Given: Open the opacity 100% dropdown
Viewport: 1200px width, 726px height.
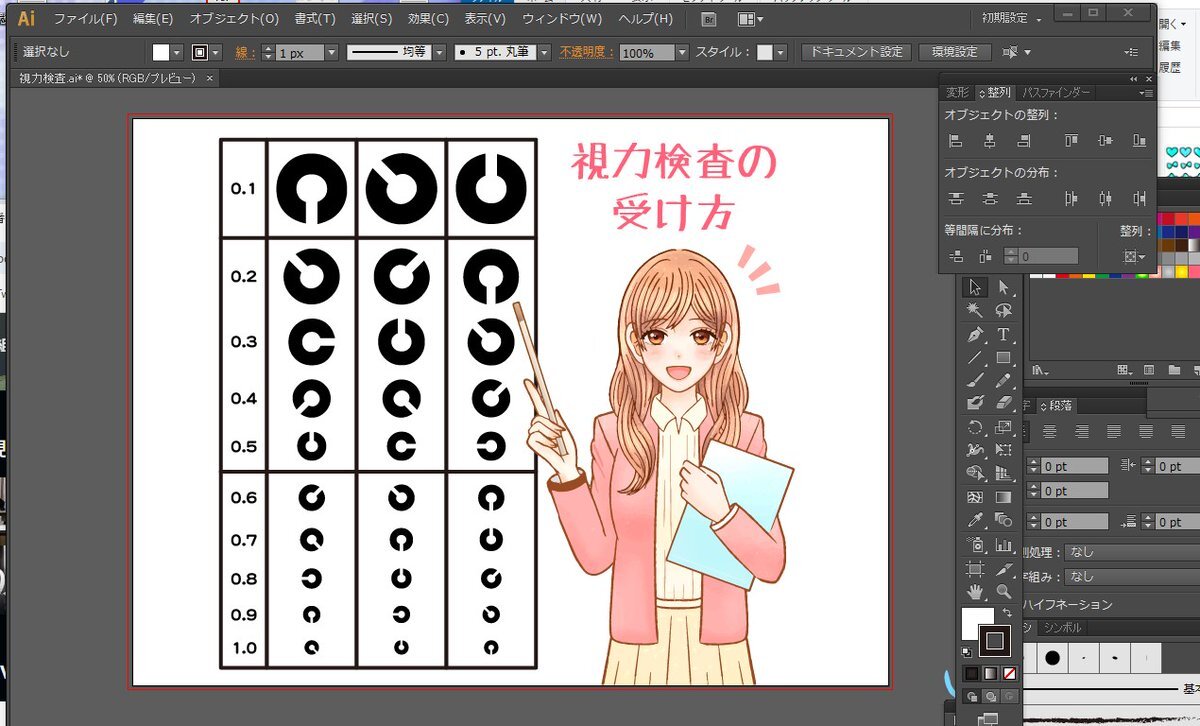Looking at the screenshot, I should [x=682, y=52].
